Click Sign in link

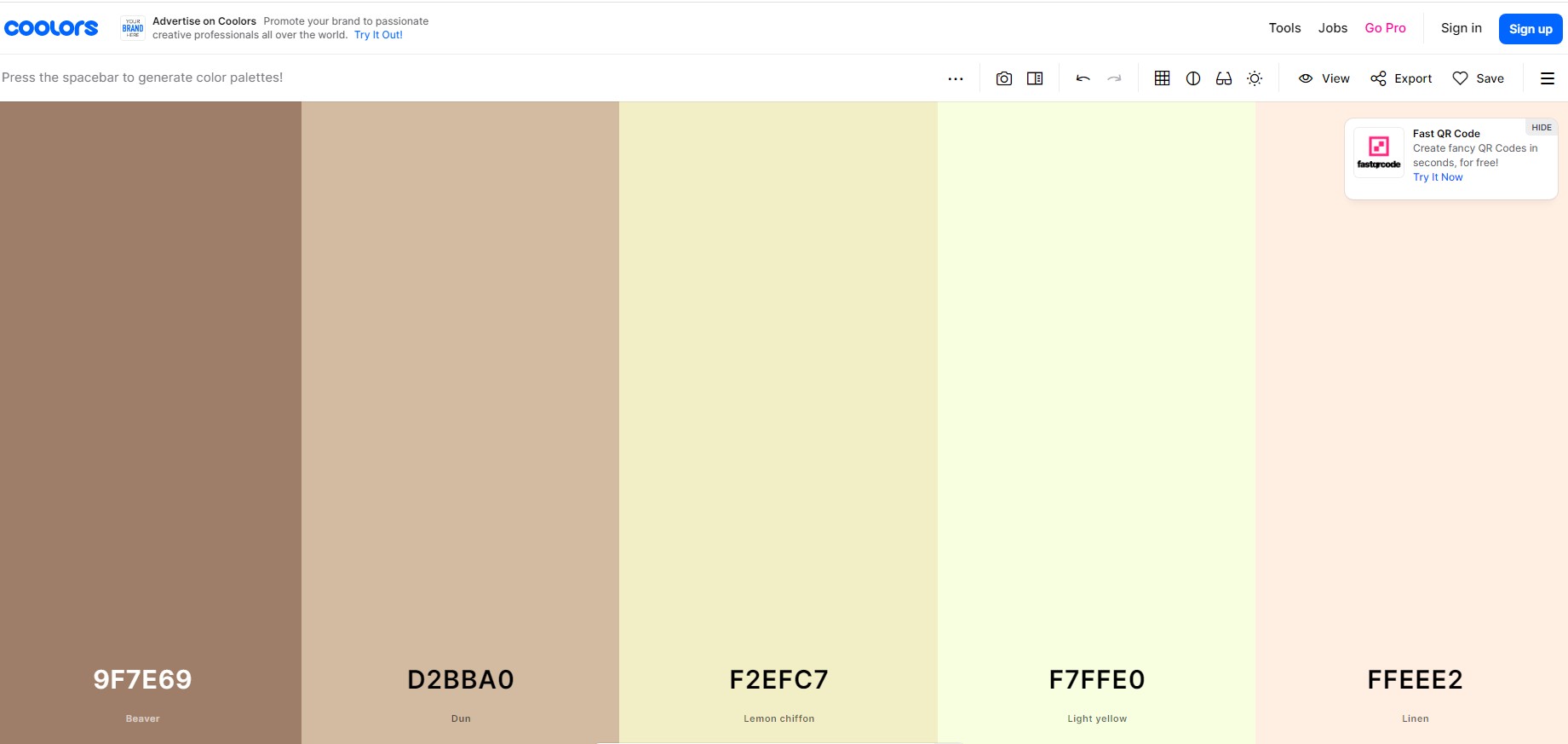(x=1462, y=28)
